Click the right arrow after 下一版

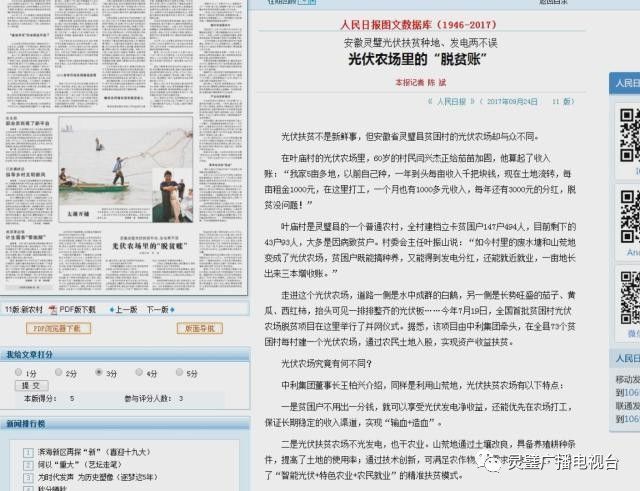[172, 310]
